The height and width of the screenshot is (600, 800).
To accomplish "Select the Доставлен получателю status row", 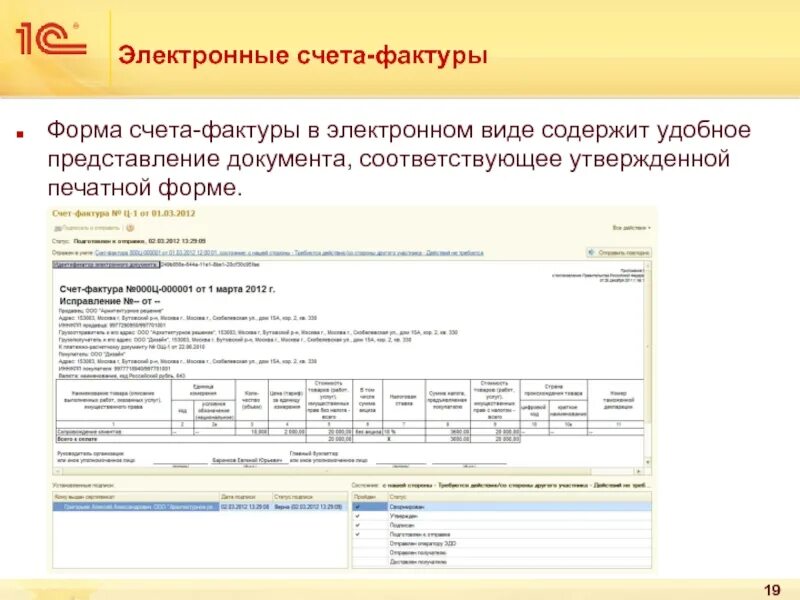I will (x=502, y=562).
